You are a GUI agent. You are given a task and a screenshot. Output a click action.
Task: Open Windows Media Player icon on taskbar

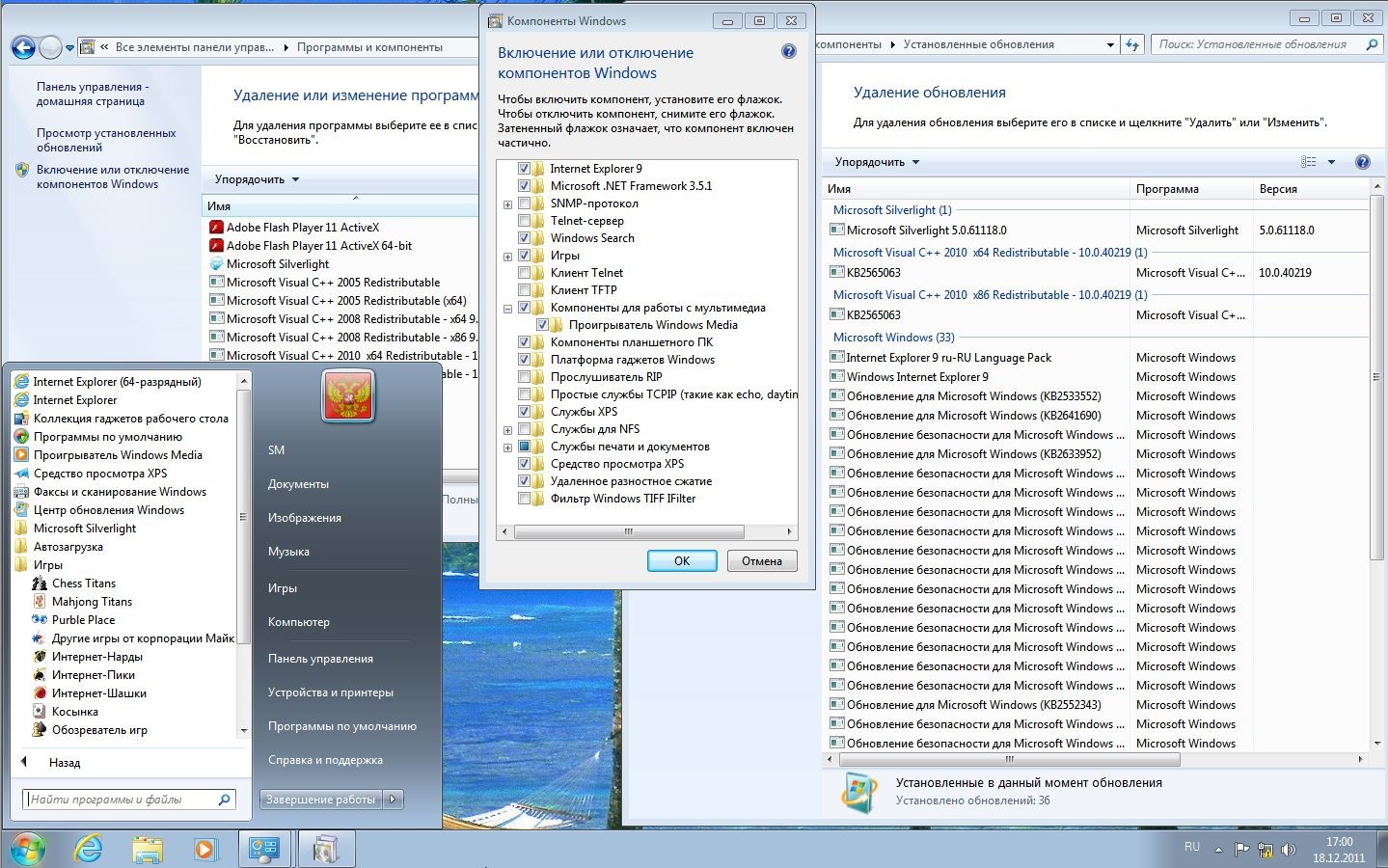coord(205,849)
